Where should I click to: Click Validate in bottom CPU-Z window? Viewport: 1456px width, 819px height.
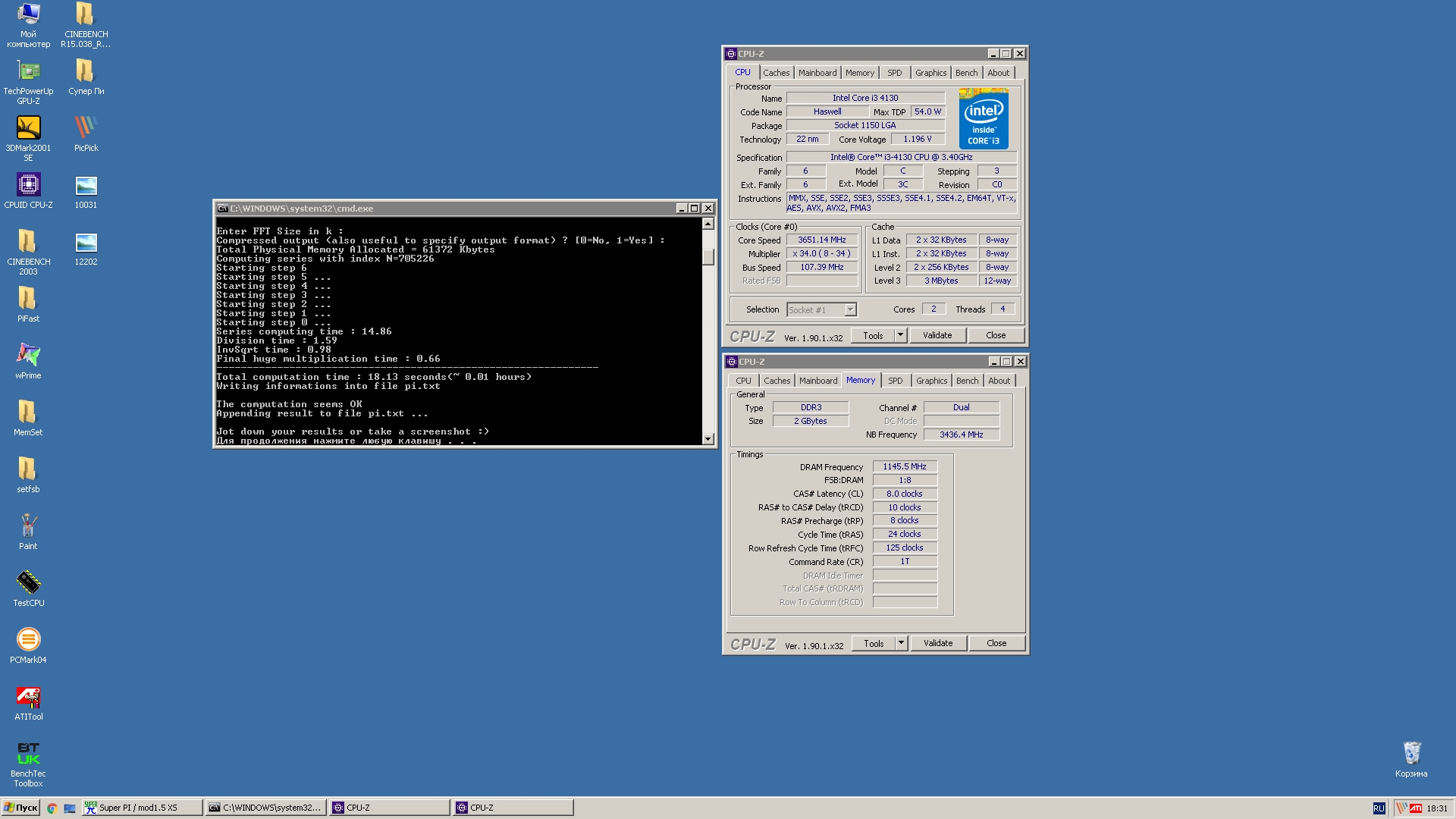coord(938,643)
